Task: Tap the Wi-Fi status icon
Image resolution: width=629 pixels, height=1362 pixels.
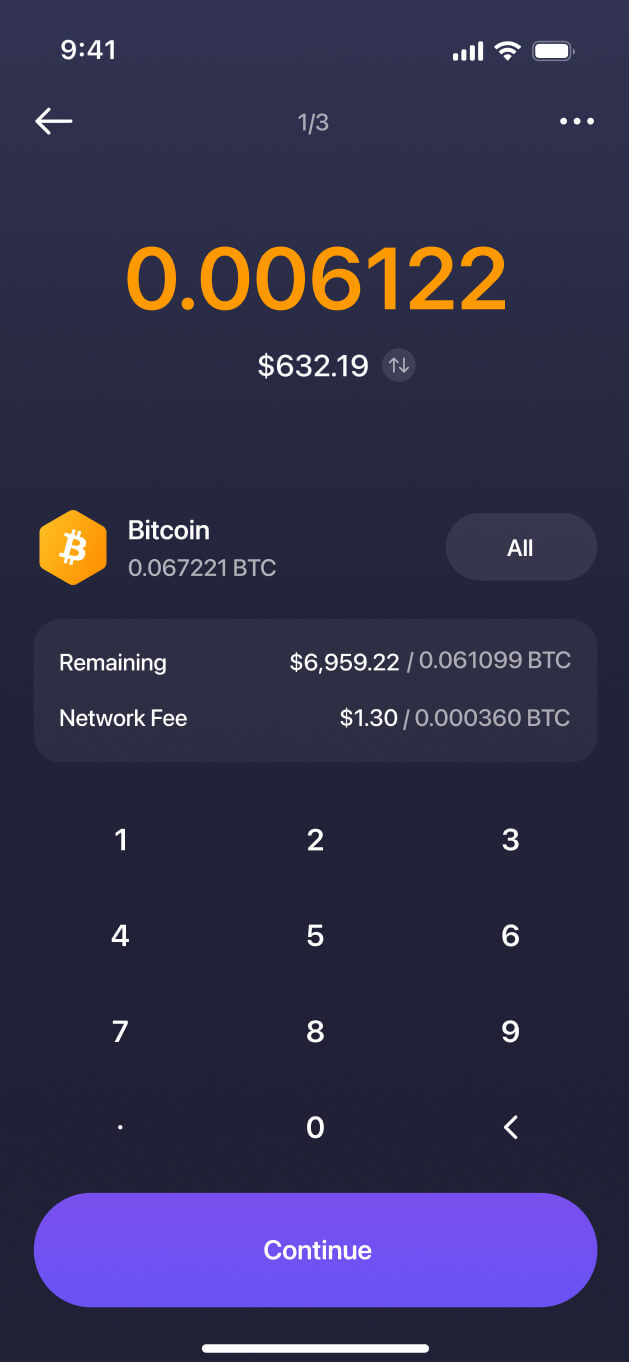Action: 508,51
